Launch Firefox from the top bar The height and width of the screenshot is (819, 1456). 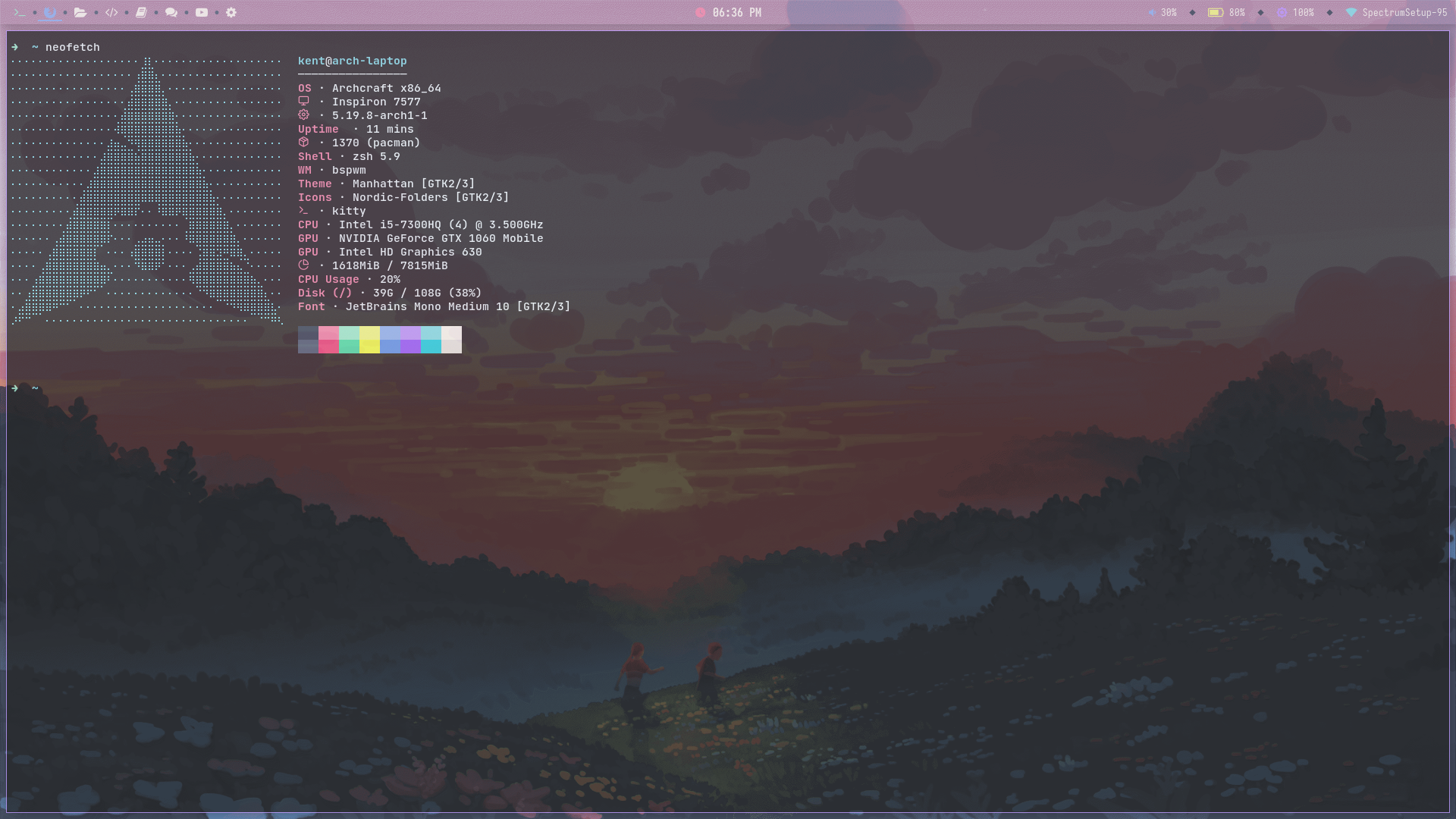(x=50, y=12)
